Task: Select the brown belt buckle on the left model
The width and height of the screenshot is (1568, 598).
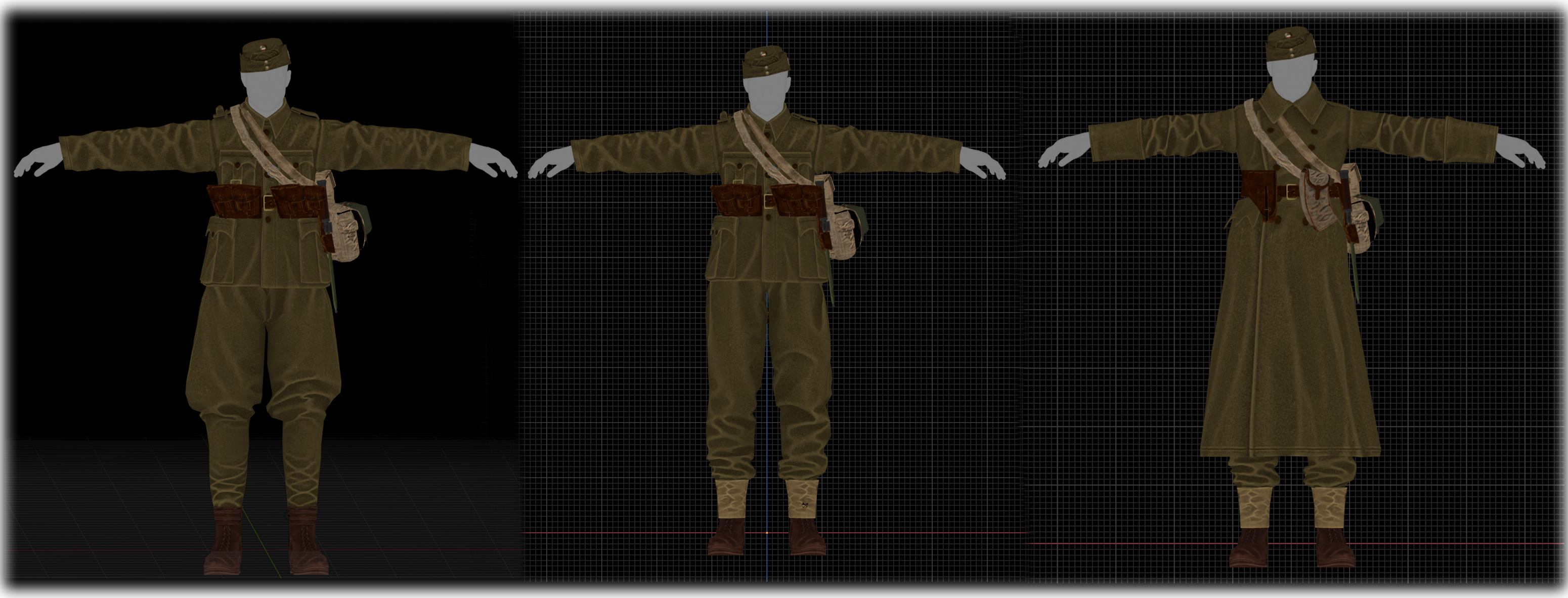Action: [x=268, y=204]
